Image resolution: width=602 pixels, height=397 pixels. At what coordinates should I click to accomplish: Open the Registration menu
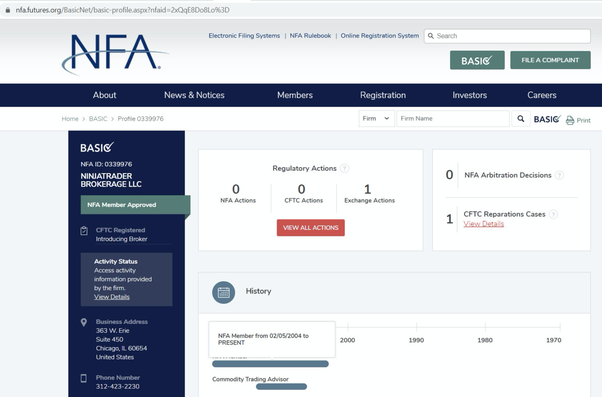pyautogui.click(x=383, y=95)
